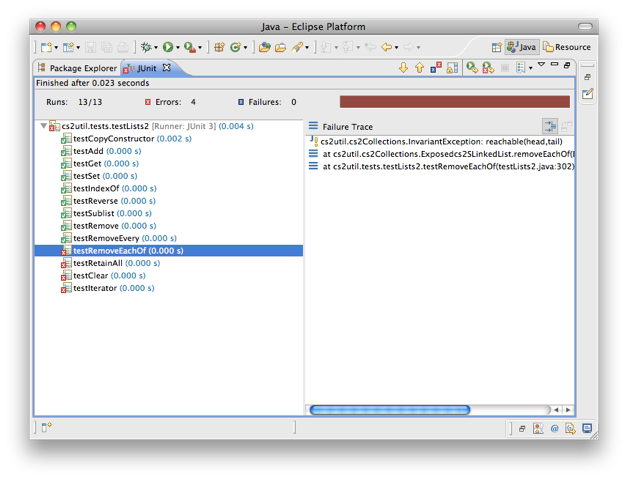
Task: Click the Rerun Test icon
Action: (471, 68)
